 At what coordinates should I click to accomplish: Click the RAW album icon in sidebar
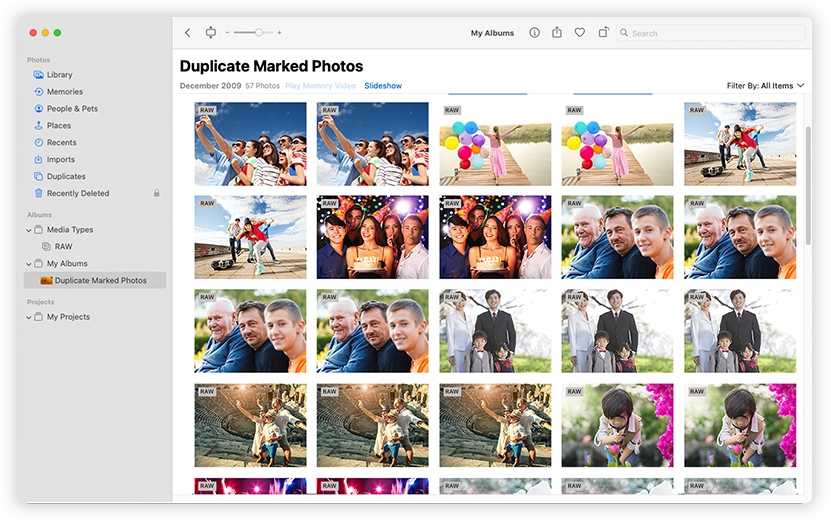pyautogui.click(x=46, y=246)
